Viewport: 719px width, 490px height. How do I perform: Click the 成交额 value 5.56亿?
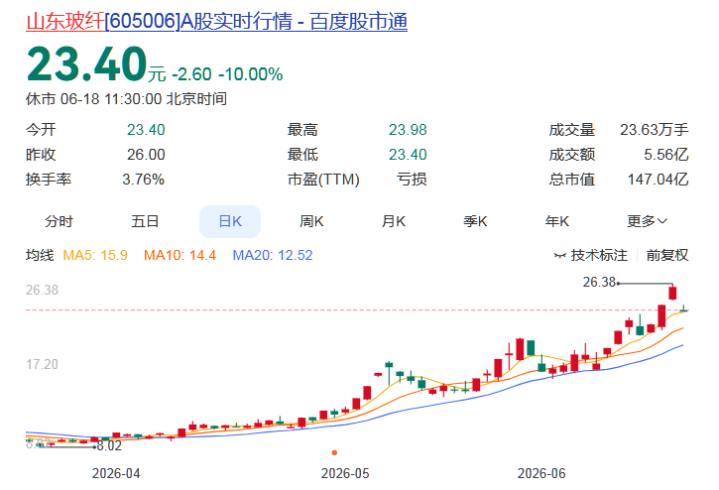pyautogui.click(x=666, y=154)
